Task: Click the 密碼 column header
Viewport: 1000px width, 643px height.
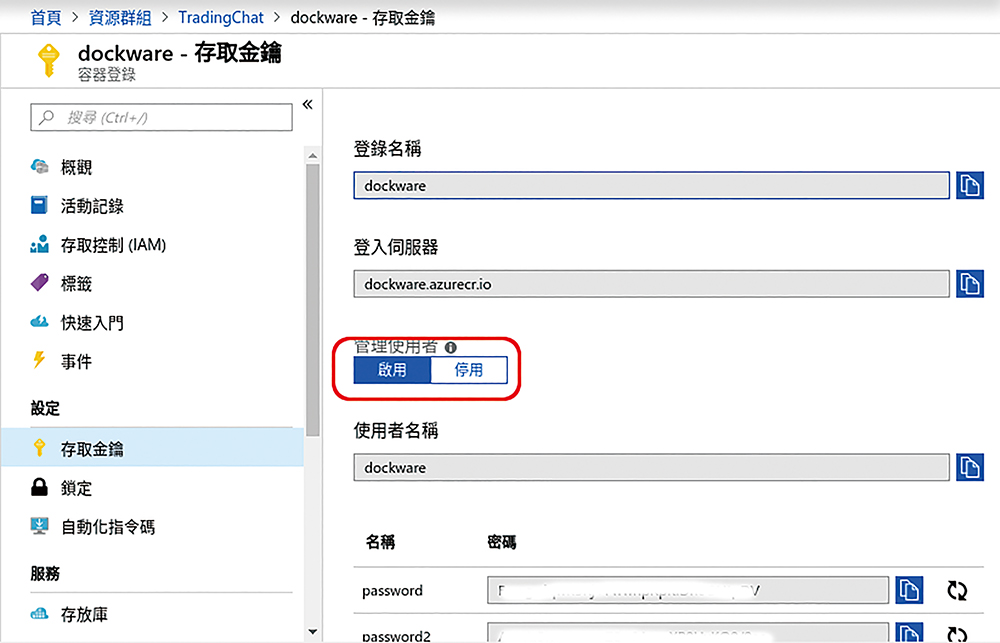Action: pos(502,542)
